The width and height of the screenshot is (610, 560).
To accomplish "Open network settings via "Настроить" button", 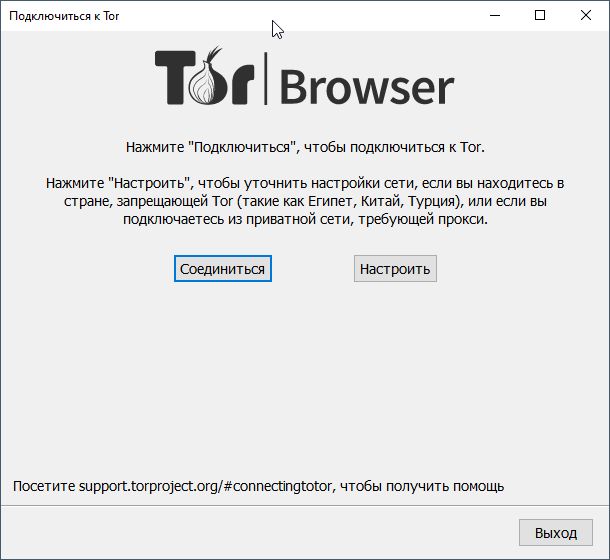I will click(x=395, y=269).
